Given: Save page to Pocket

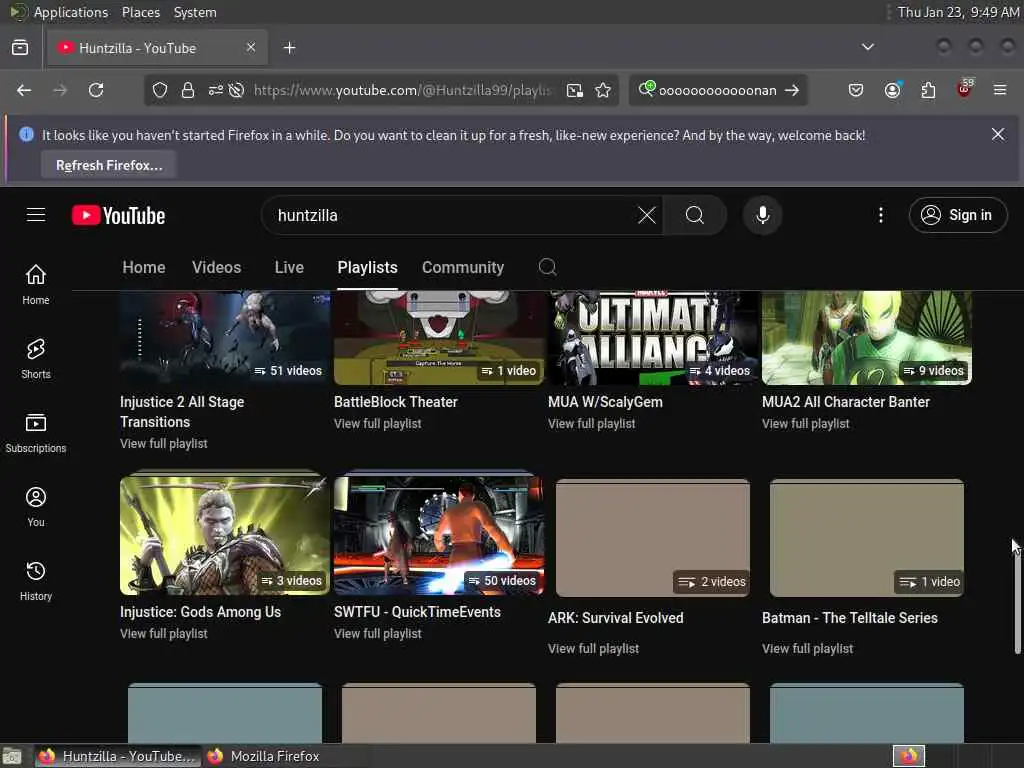Looking at the screenshot, I should (x=856, y=90).
